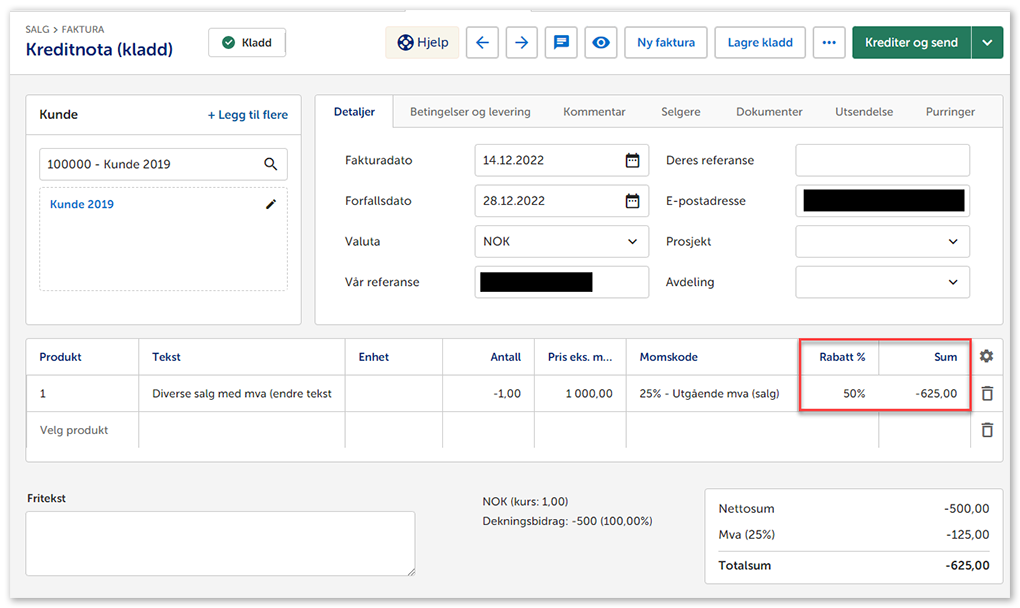This screenshot has width=1020, height=608.
Task: Expand arrow next to Krediter og send
Action: pyautogui.click(x=987, y=43)
